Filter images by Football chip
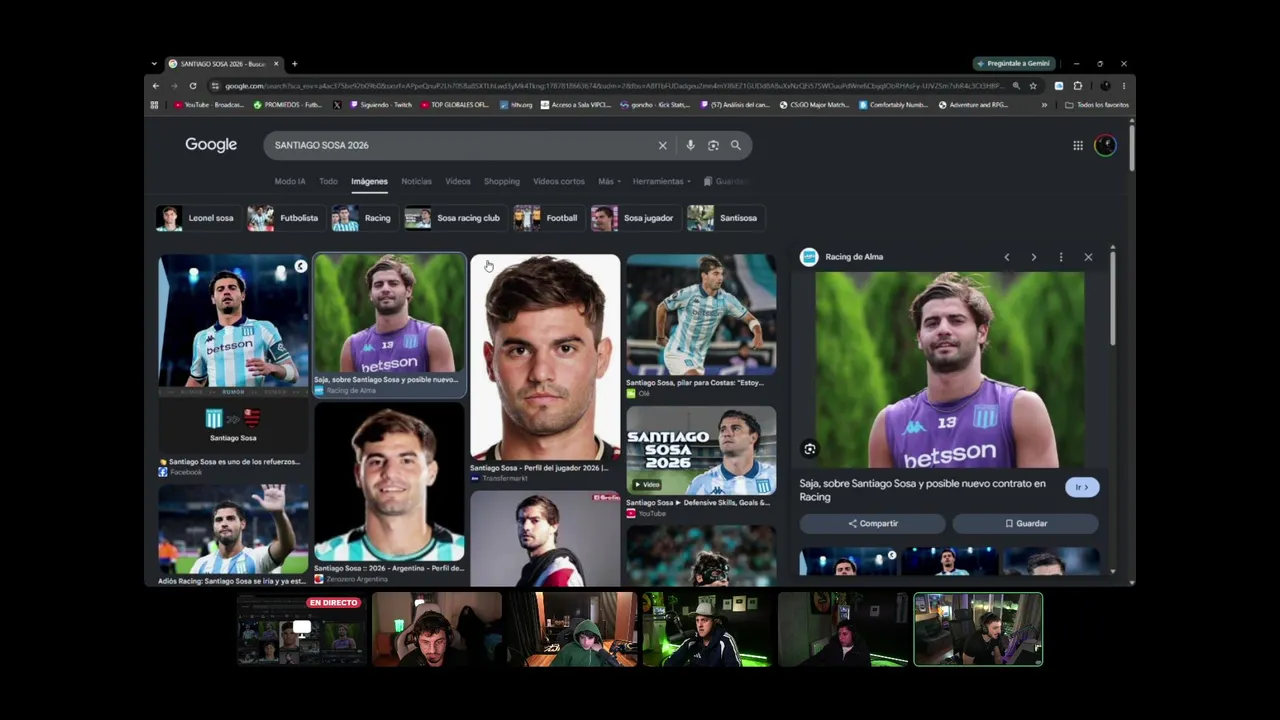 click(x=548, y=218)
